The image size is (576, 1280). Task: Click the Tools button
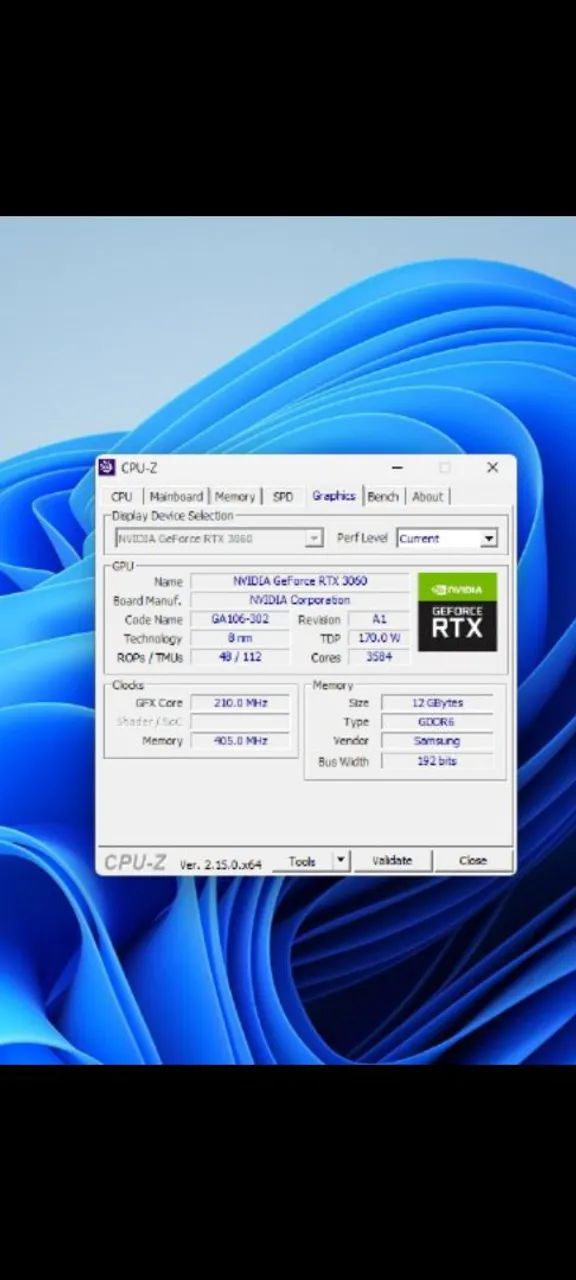point(302,860)
